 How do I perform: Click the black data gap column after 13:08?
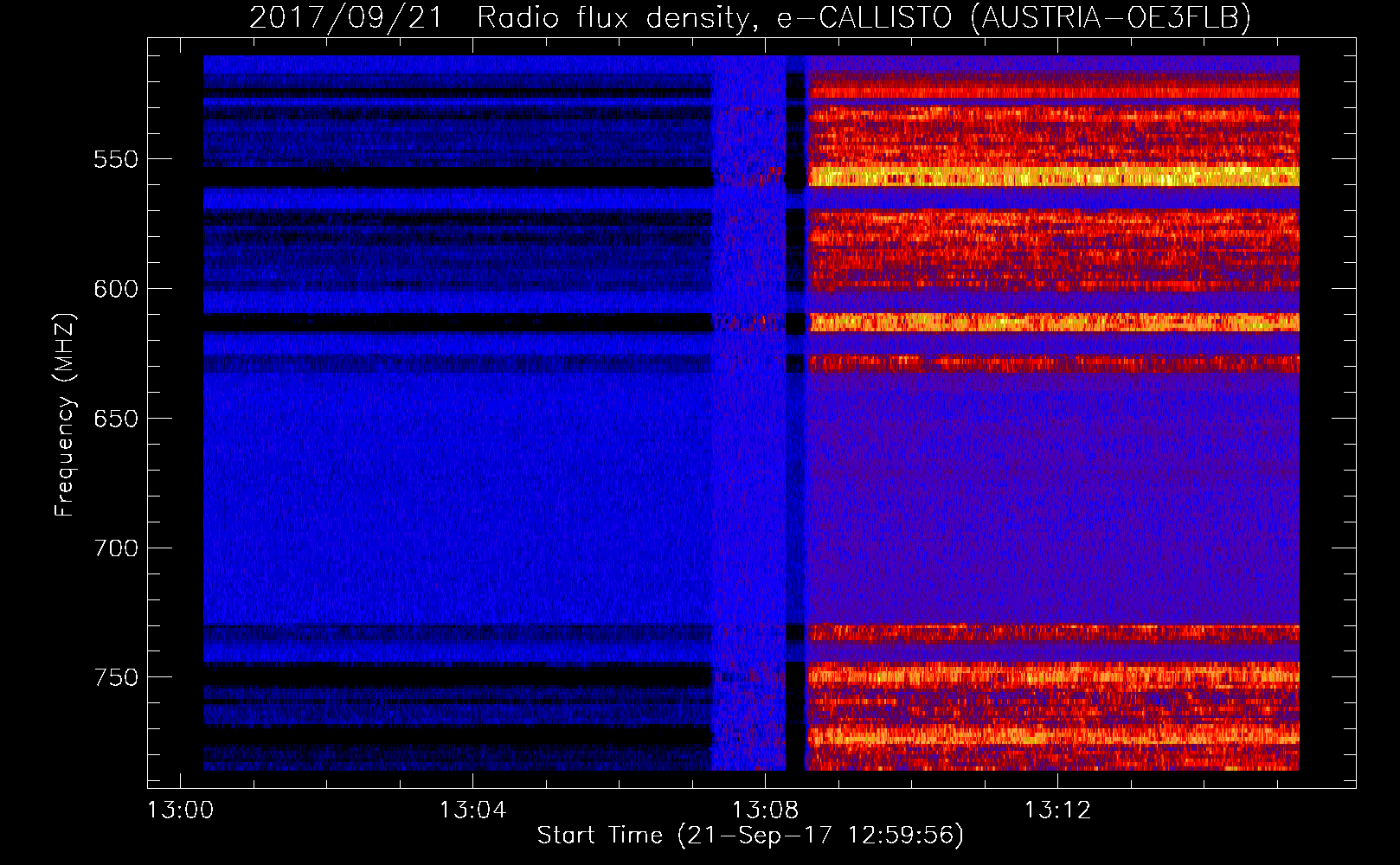[x=795, y=413]
